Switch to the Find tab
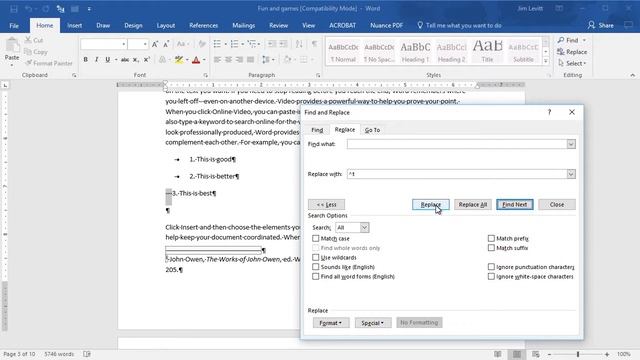This screenshot has width=640, height=360. [x=317, y=130]
